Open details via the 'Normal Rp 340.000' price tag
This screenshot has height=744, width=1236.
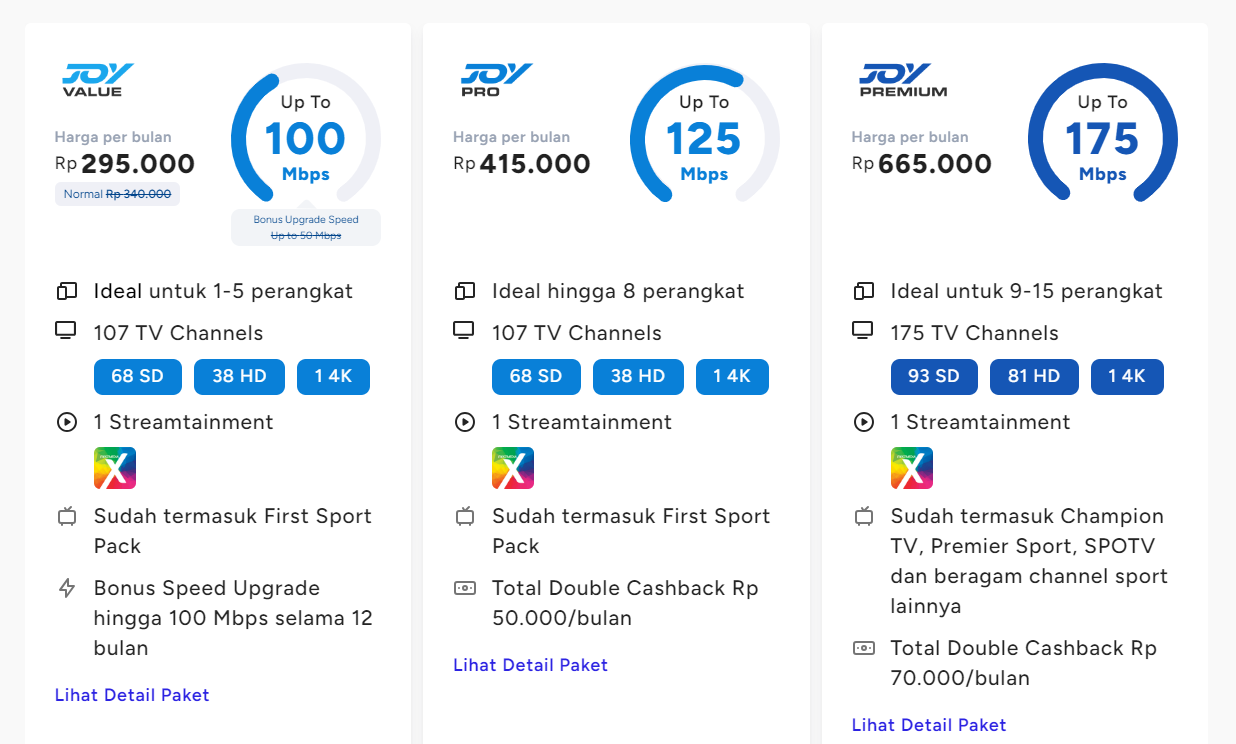[x=117, y=193]
